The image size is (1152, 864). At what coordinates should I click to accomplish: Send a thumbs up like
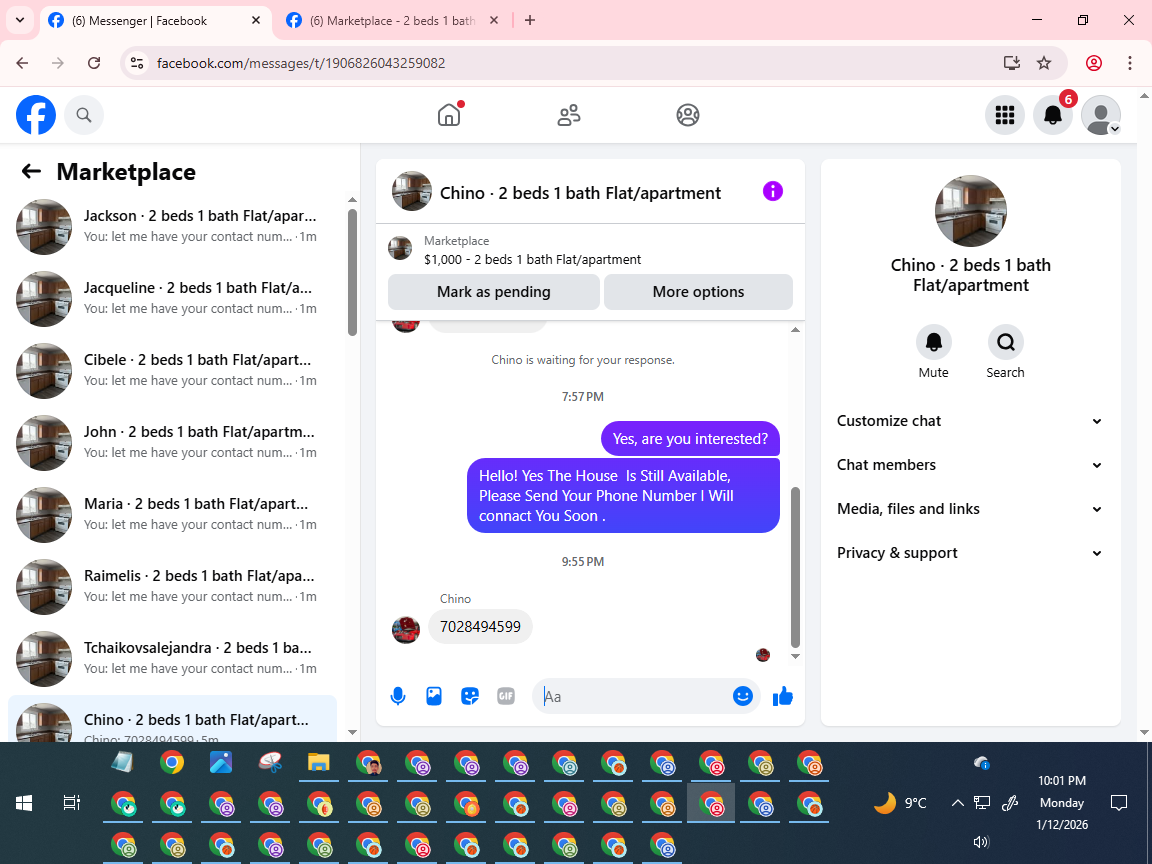(x=783, y=696)
